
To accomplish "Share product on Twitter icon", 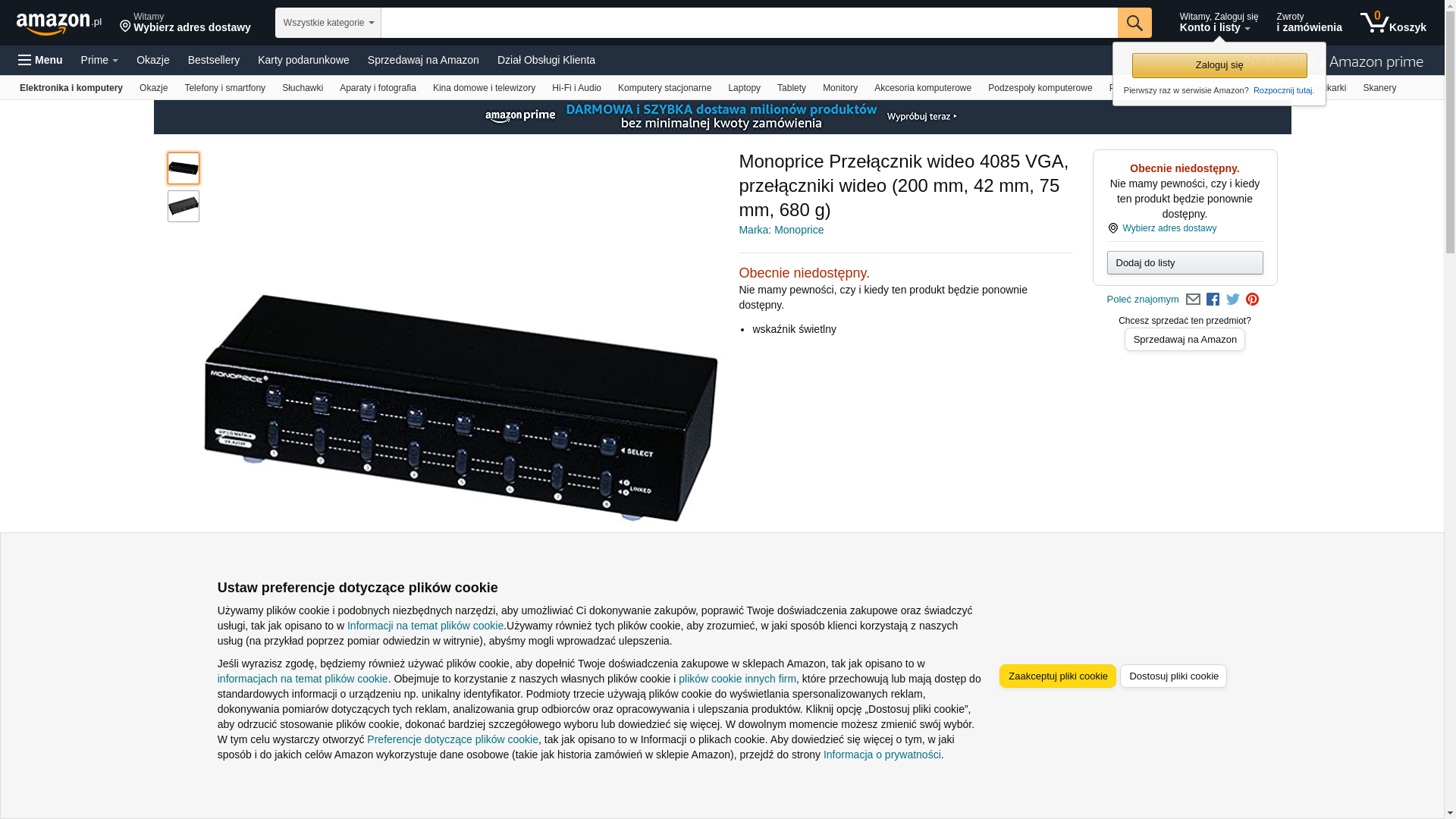I will tap(1233, 300).
